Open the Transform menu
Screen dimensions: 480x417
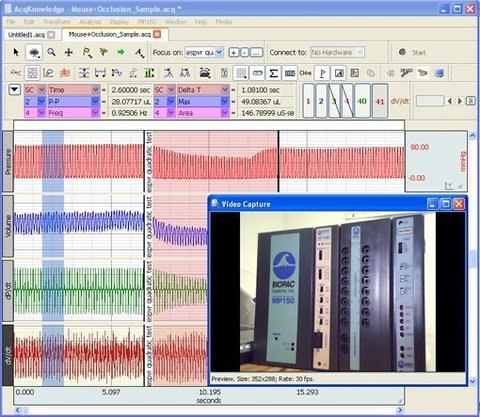click(x=57, y=22)
